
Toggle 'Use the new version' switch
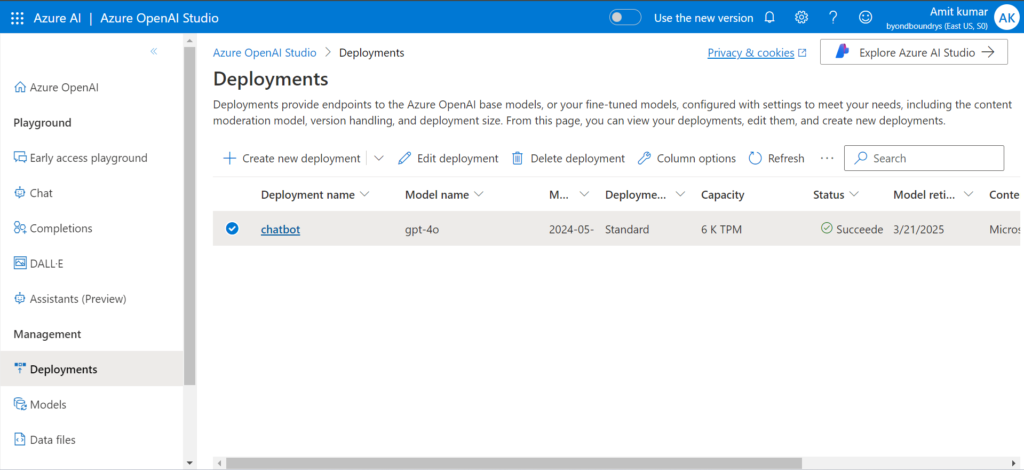pos(625,18)
